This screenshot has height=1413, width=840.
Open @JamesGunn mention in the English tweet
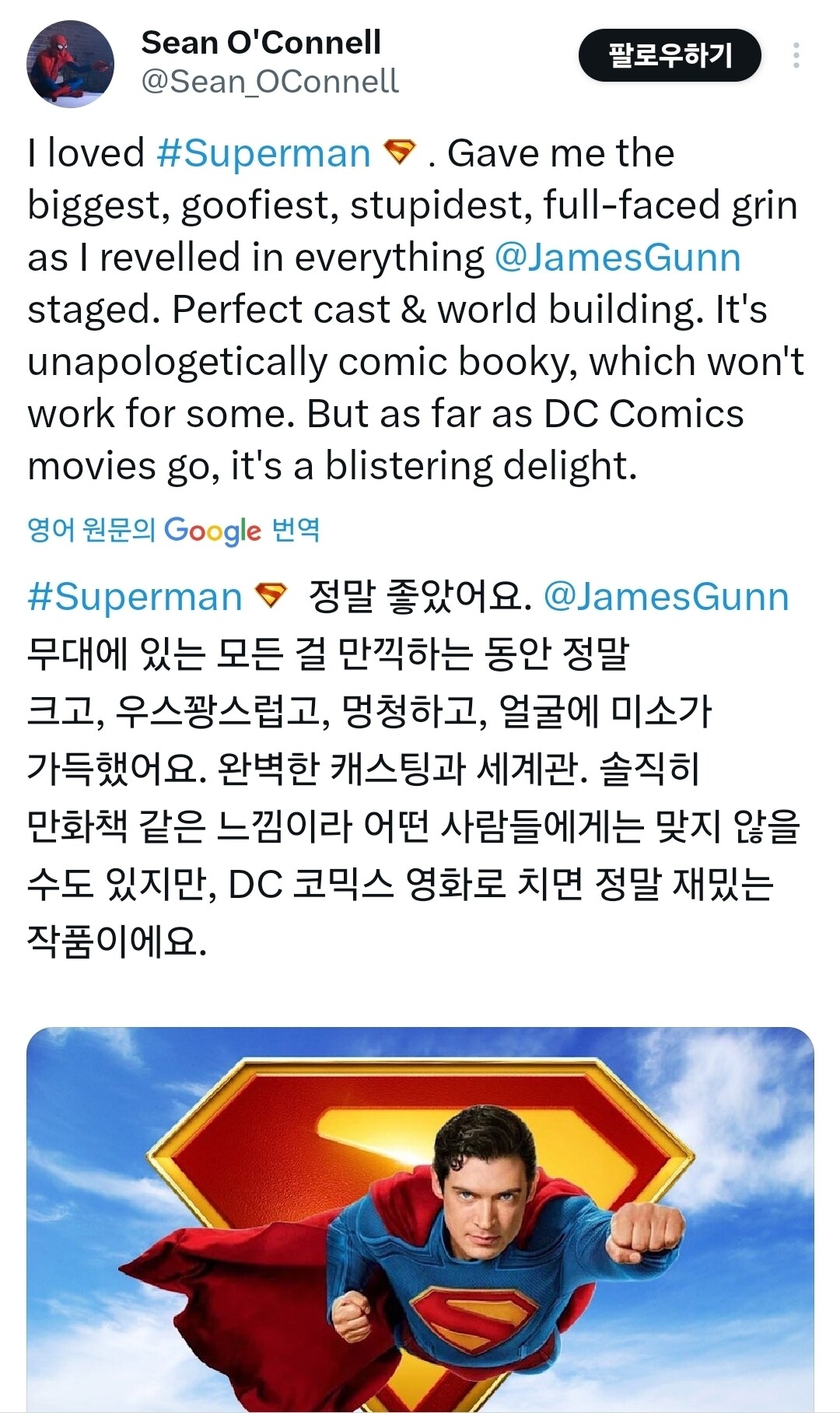click(x=618, y=258)
